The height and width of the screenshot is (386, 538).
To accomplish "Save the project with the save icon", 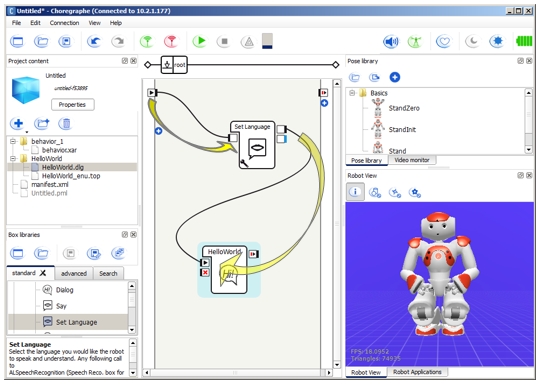I will coord(65,42).
